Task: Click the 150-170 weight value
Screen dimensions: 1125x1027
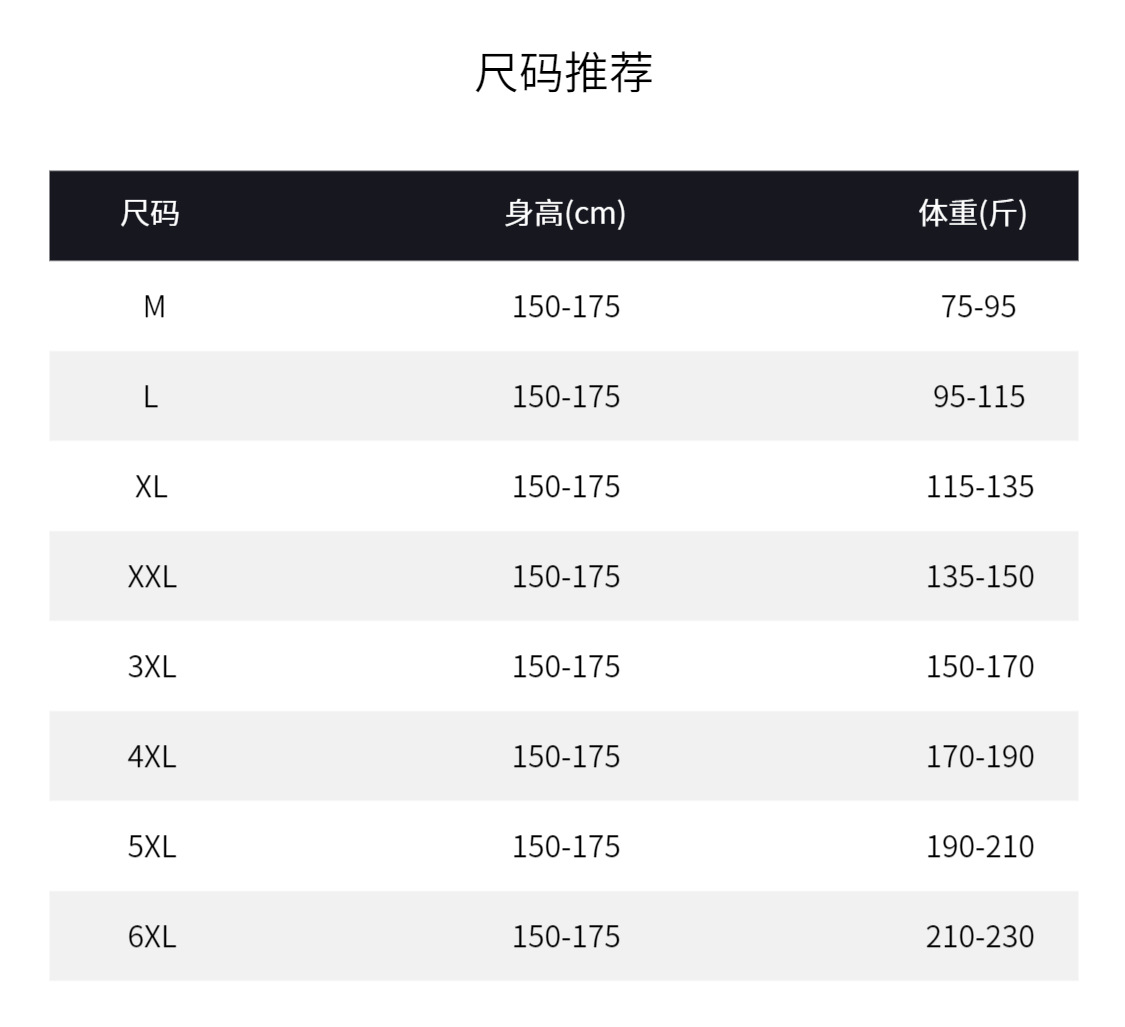Action: coord(980,666)
